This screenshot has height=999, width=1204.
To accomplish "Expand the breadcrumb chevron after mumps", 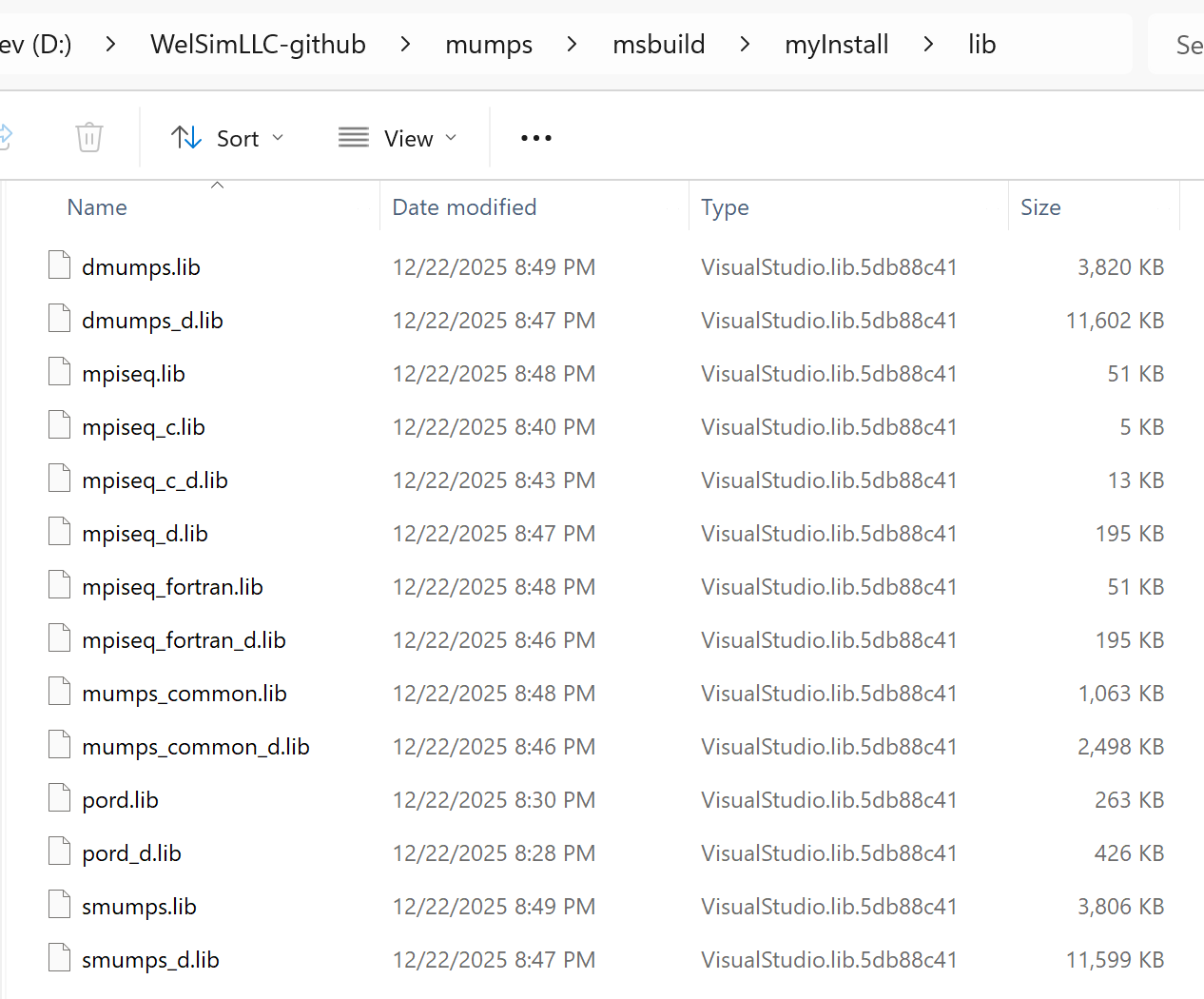I will coord(571,44).
